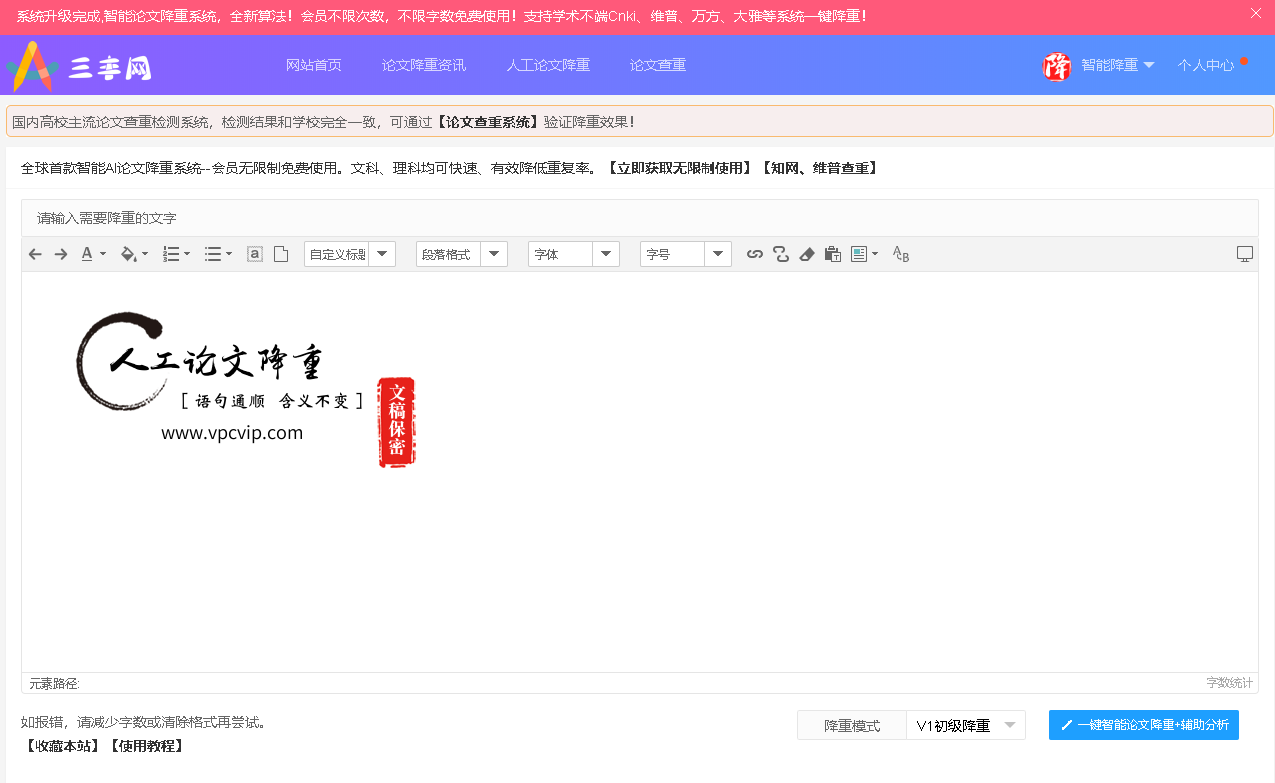Open 个人中心 in the header

[x=1206, y=65]
